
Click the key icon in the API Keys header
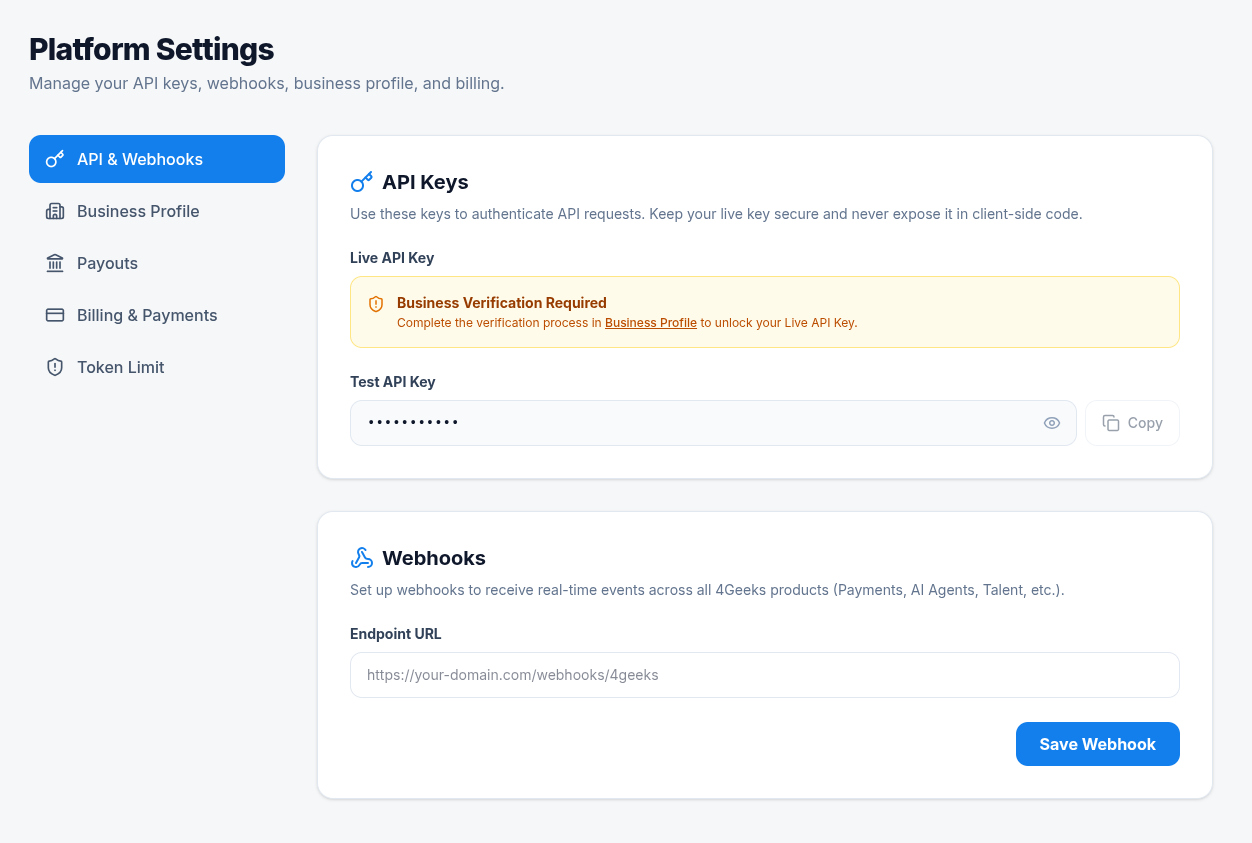pos(361,182)
